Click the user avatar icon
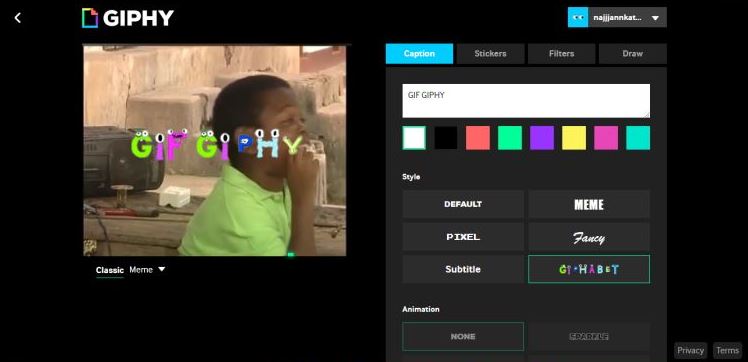 click(578, 18)
